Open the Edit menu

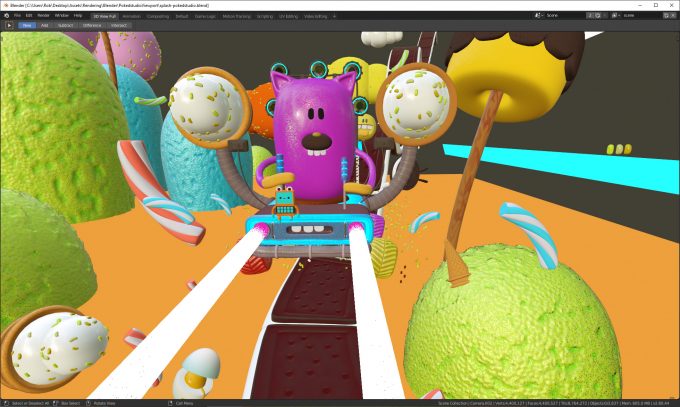pos(29,16)
